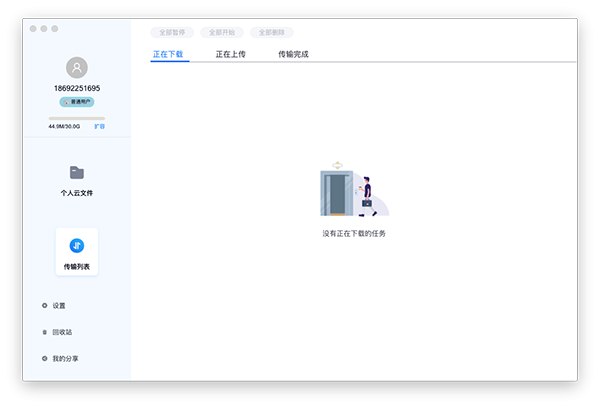Click the 全部开始 button
Screen dimensions: 600x408
(x=222, y=33)
